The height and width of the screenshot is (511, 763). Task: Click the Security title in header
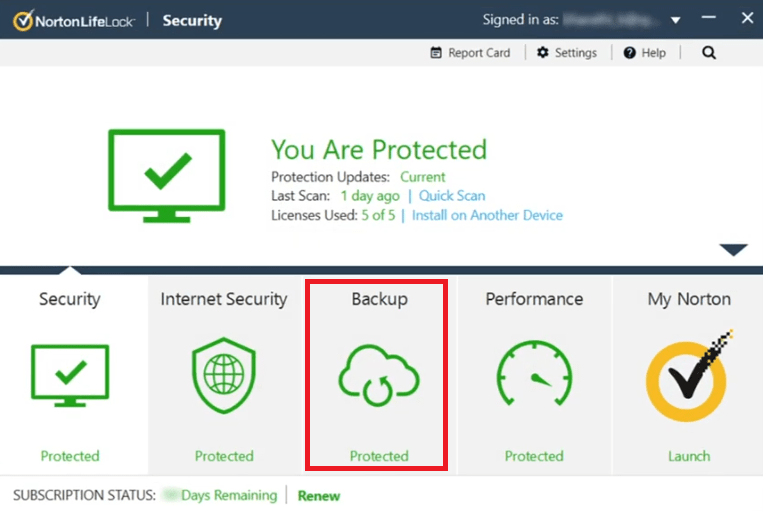[x=192, y=20]
